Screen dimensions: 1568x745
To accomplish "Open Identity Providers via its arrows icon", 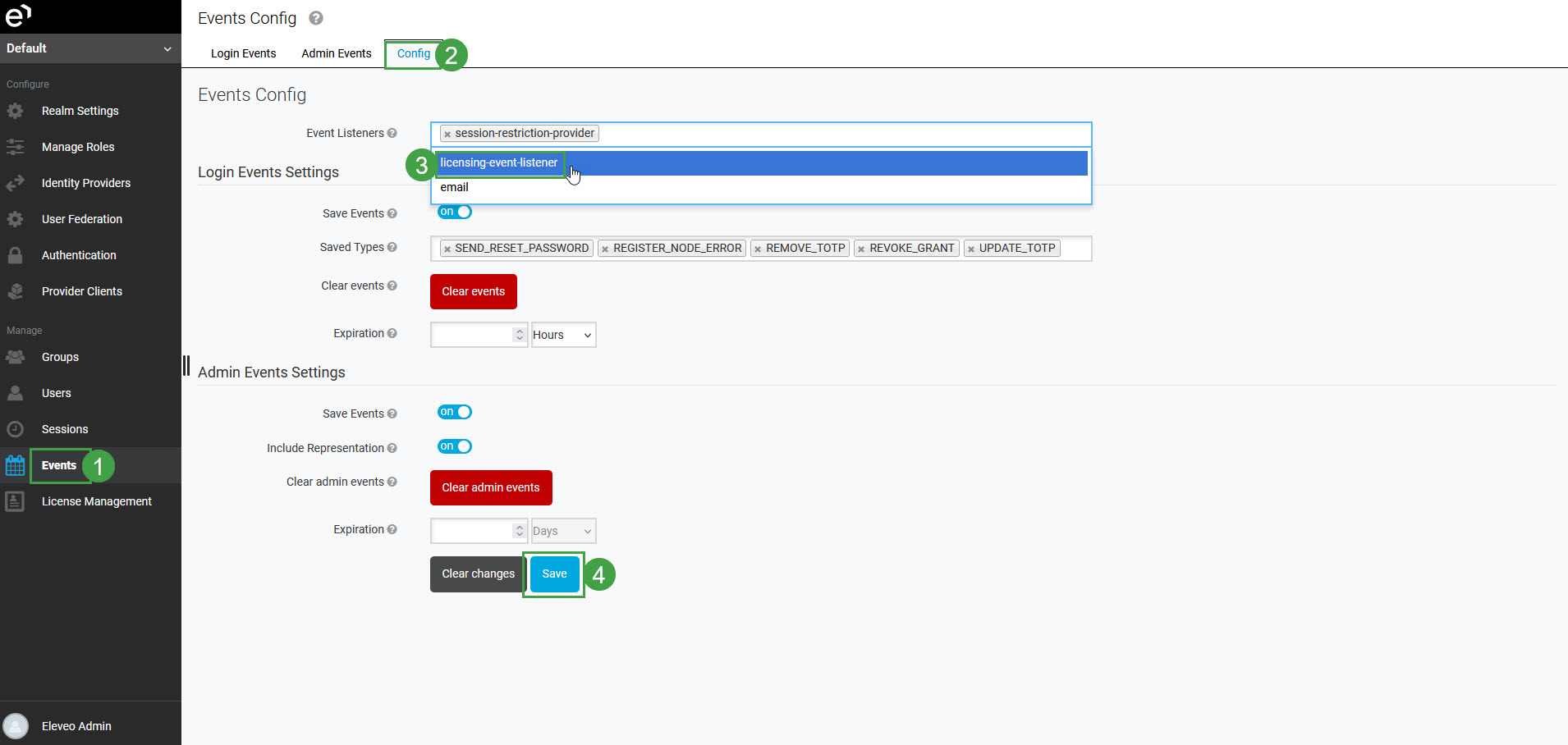I will [x=15, y=183].
